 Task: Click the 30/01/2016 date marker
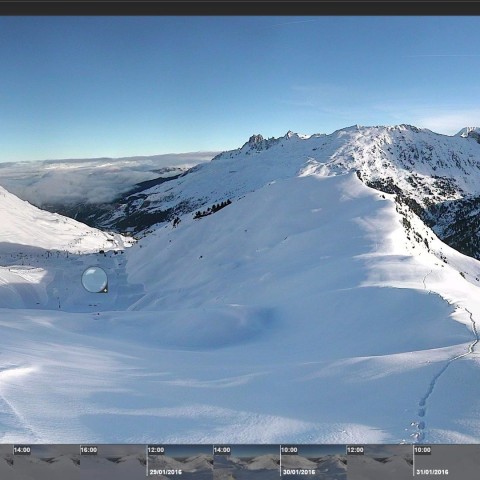(299, 472)
